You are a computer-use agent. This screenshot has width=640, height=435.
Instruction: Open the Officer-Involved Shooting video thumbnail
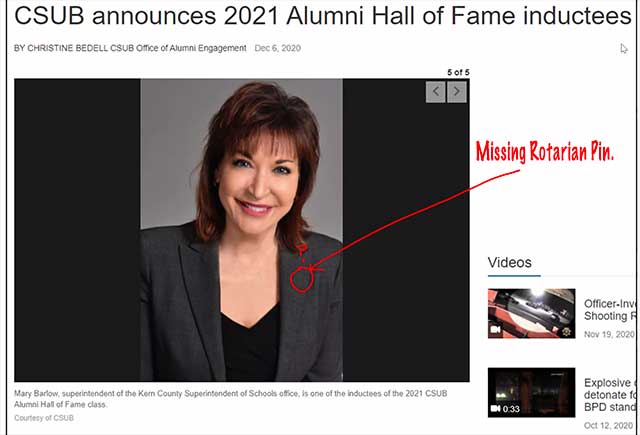coord(531,313)
